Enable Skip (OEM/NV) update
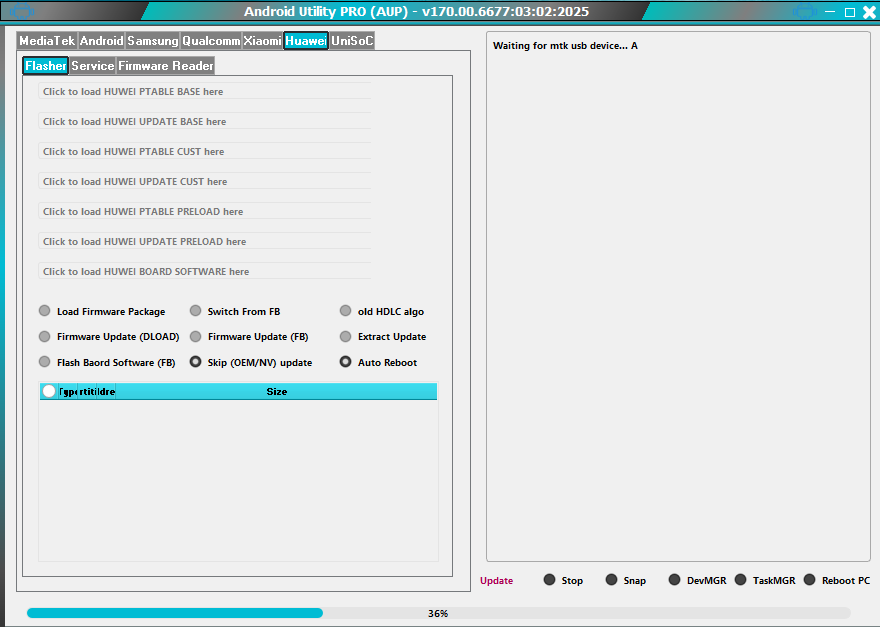This screenshot has height=627, width=880. (x=195, y=361)
